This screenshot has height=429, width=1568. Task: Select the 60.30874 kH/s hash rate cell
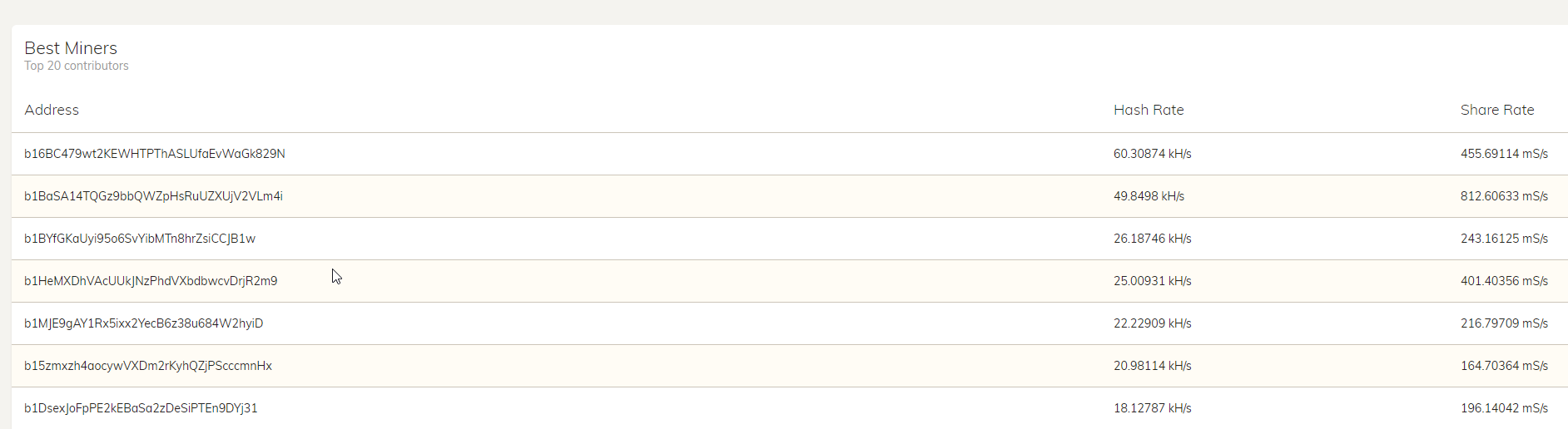(x=1153, y=154)
